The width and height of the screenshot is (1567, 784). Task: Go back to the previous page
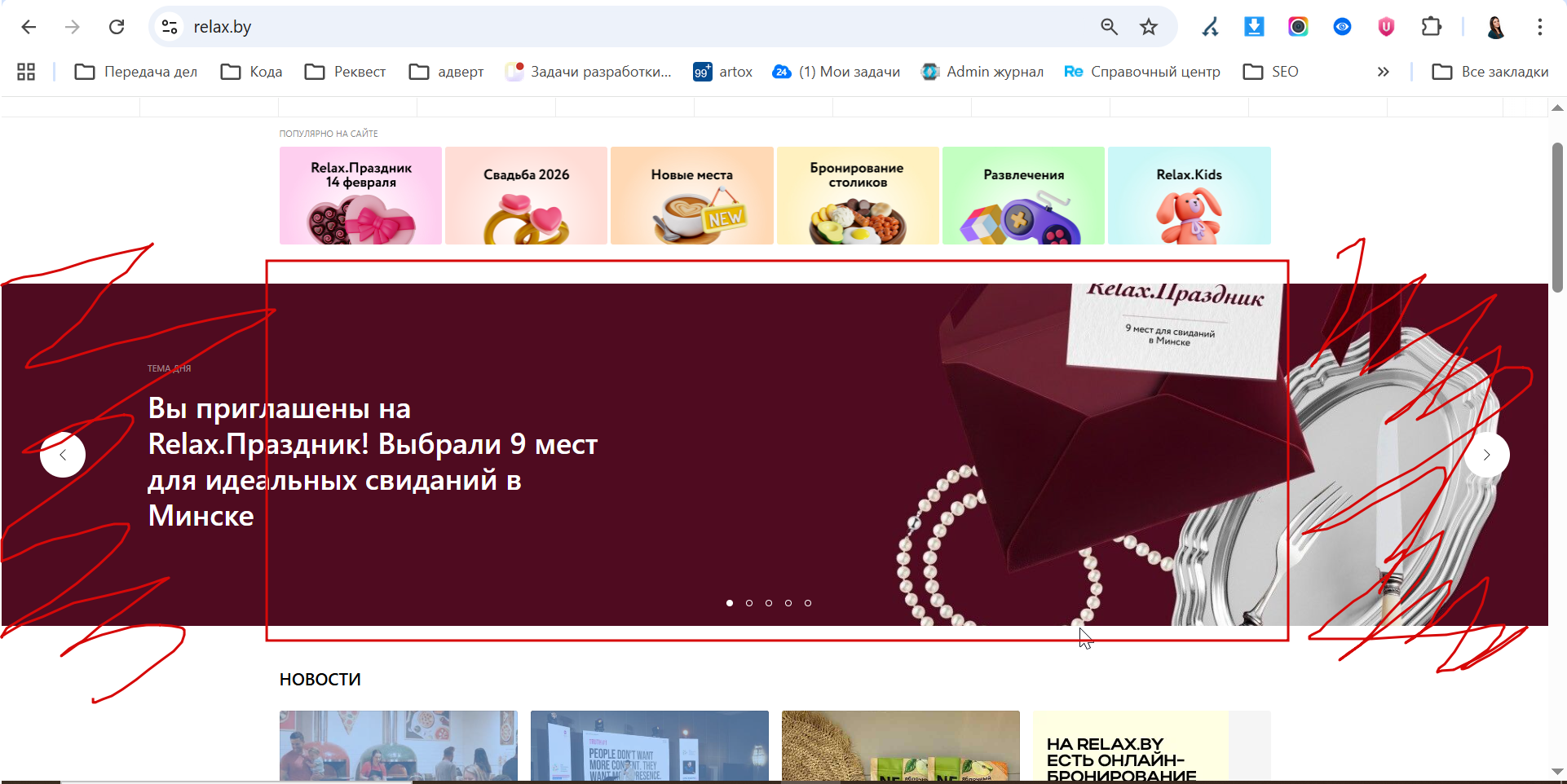pos(29,27)
